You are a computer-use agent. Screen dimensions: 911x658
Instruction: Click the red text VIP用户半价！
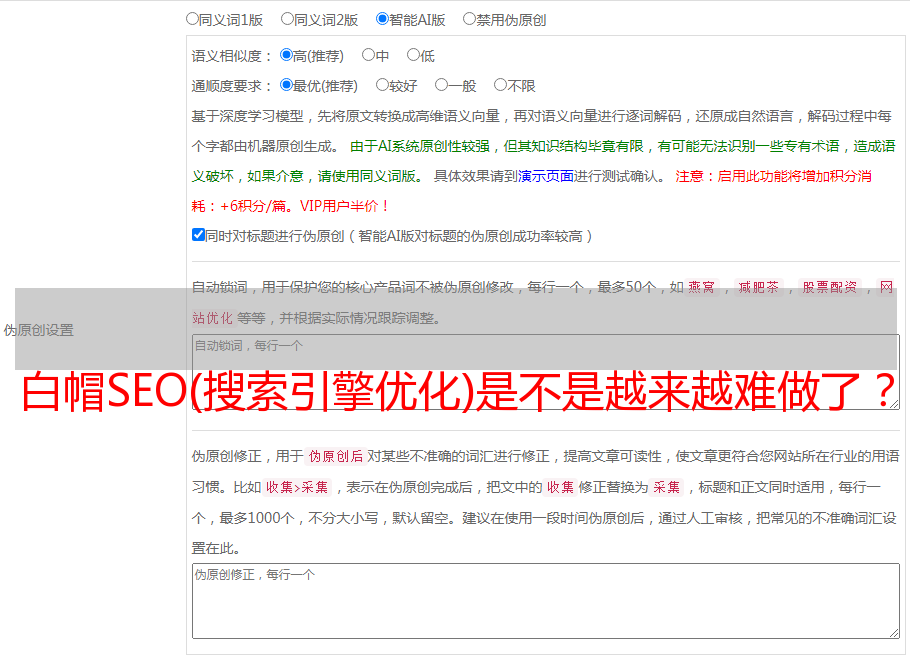(x=344, y=206)
